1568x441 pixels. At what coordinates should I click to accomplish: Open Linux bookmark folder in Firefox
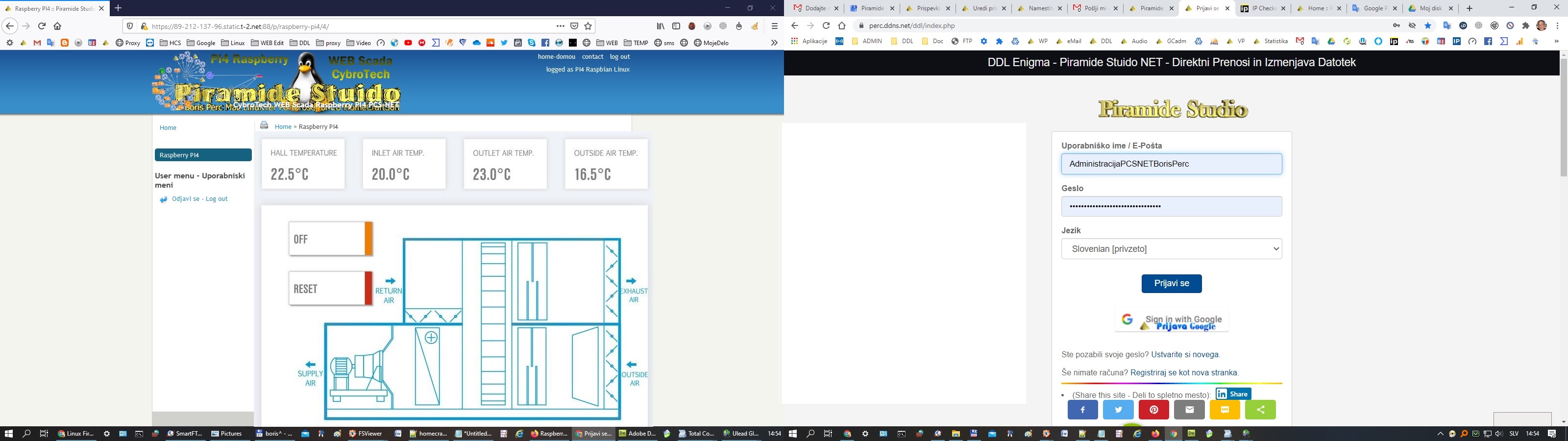(233, 43)
